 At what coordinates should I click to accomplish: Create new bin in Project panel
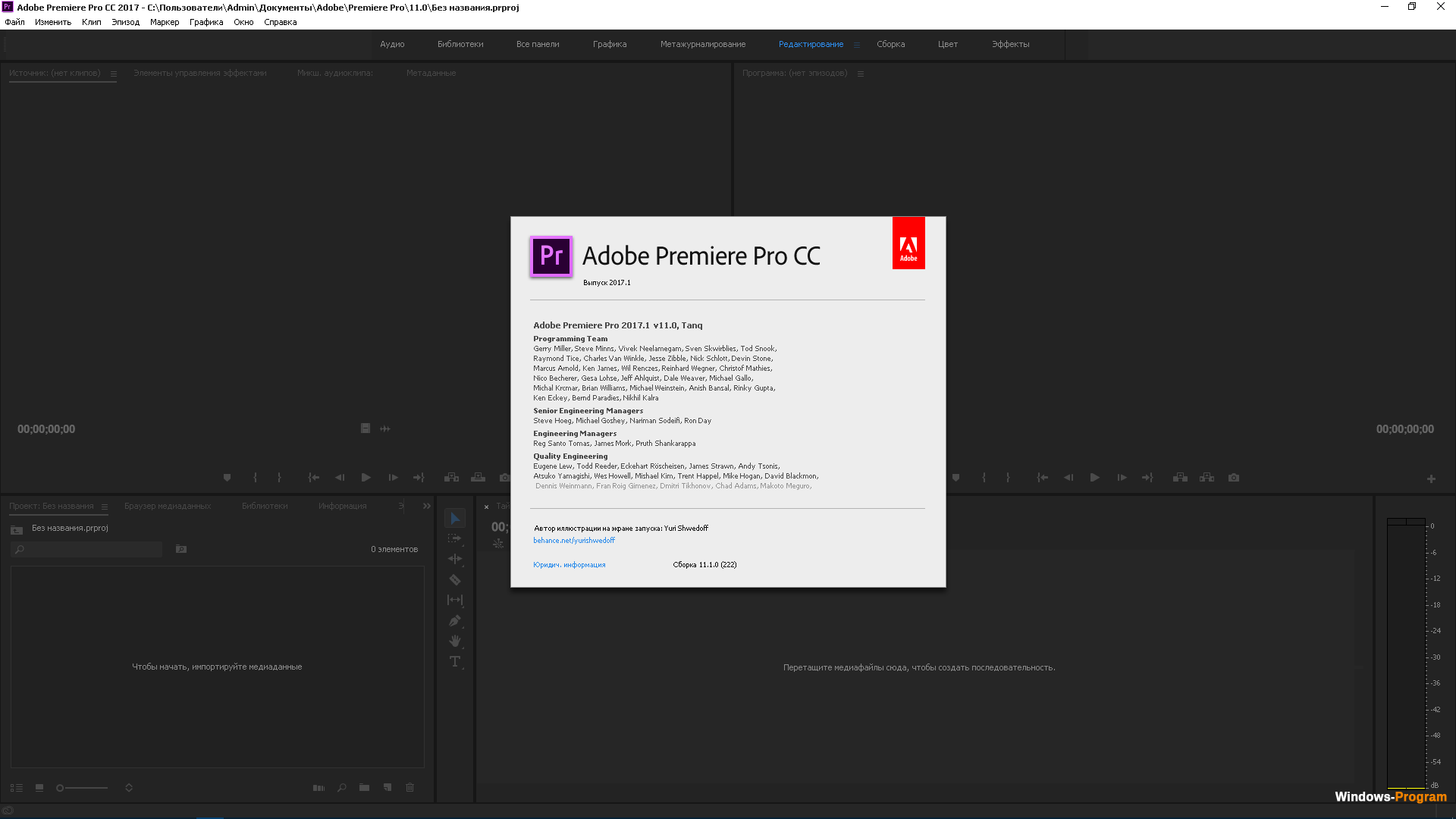click(364, 788)
